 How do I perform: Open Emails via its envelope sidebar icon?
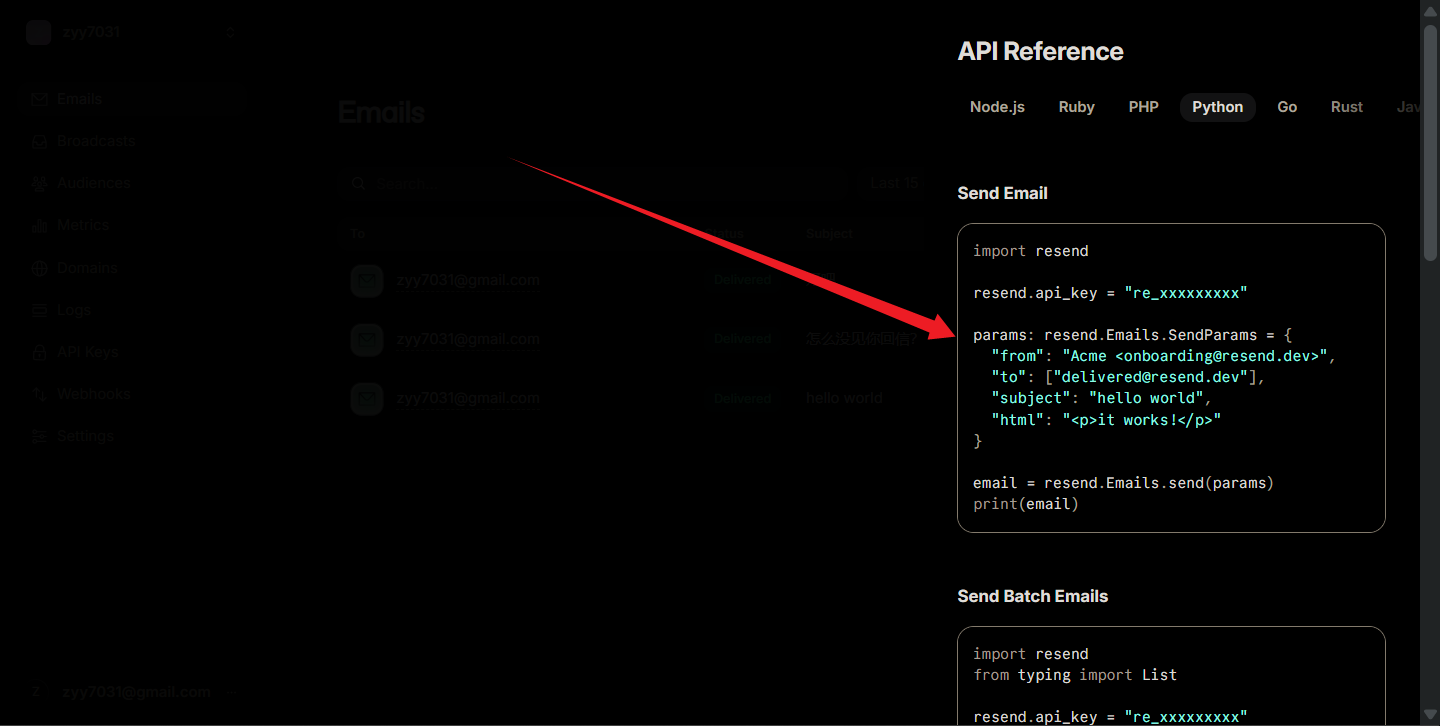(x=40, y=99)
